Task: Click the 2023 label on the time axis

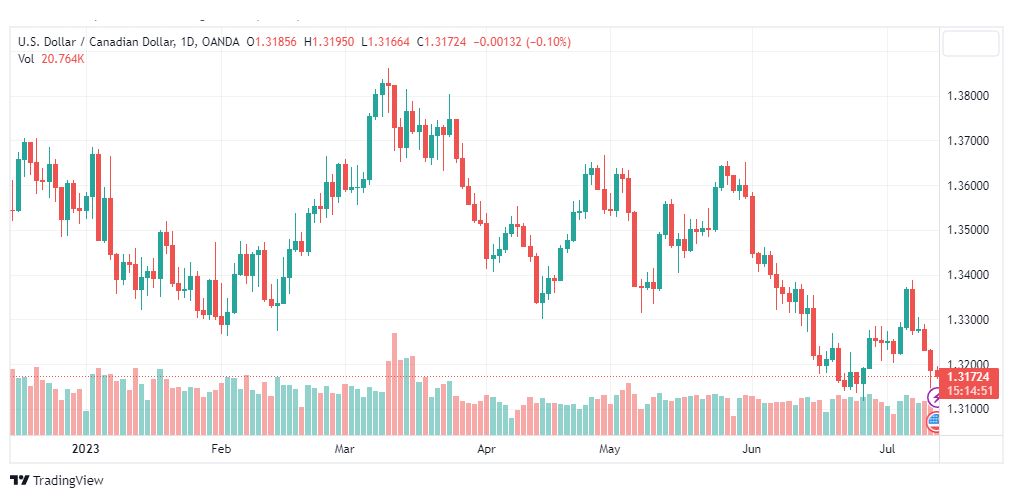Action: point(85,448)
